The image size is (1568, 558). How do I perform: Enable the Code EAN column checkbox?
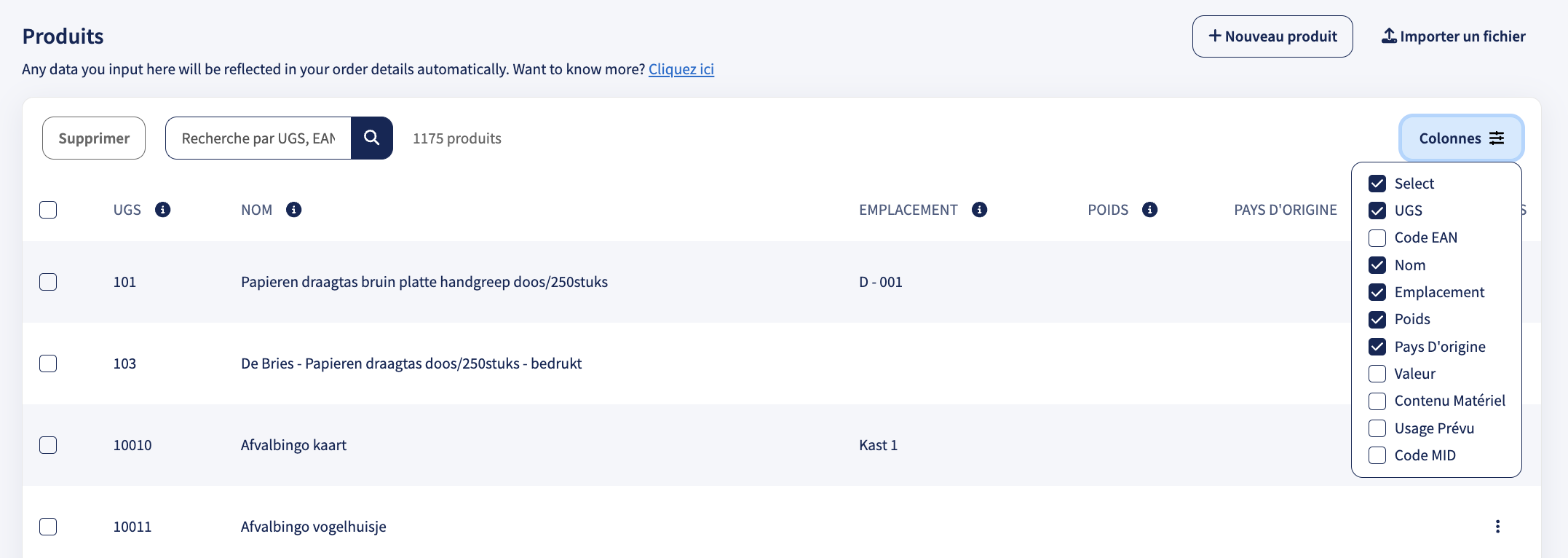click(x=1377, y=238)
